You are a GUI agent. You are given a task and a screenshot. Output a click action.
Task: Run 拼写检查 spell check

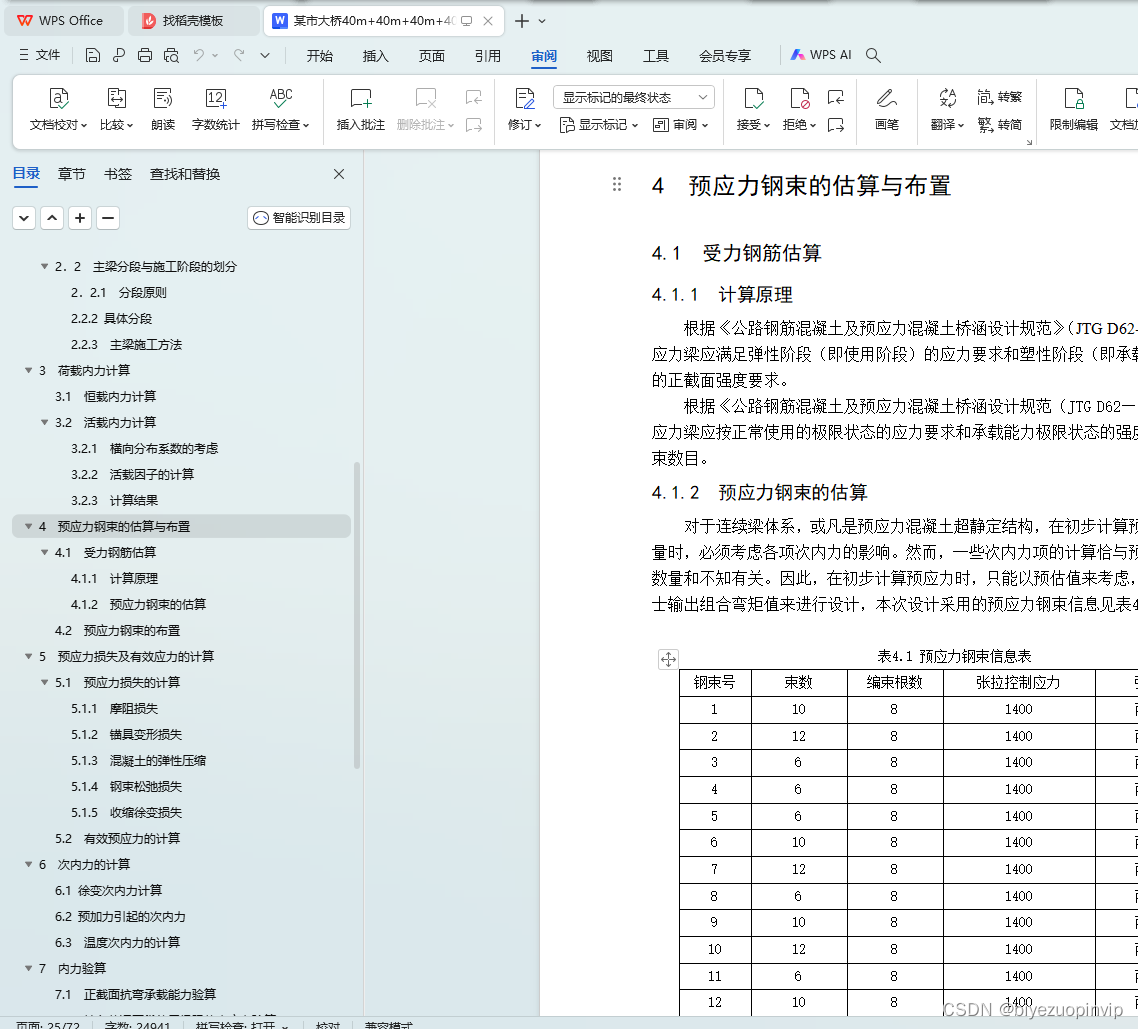281,109
